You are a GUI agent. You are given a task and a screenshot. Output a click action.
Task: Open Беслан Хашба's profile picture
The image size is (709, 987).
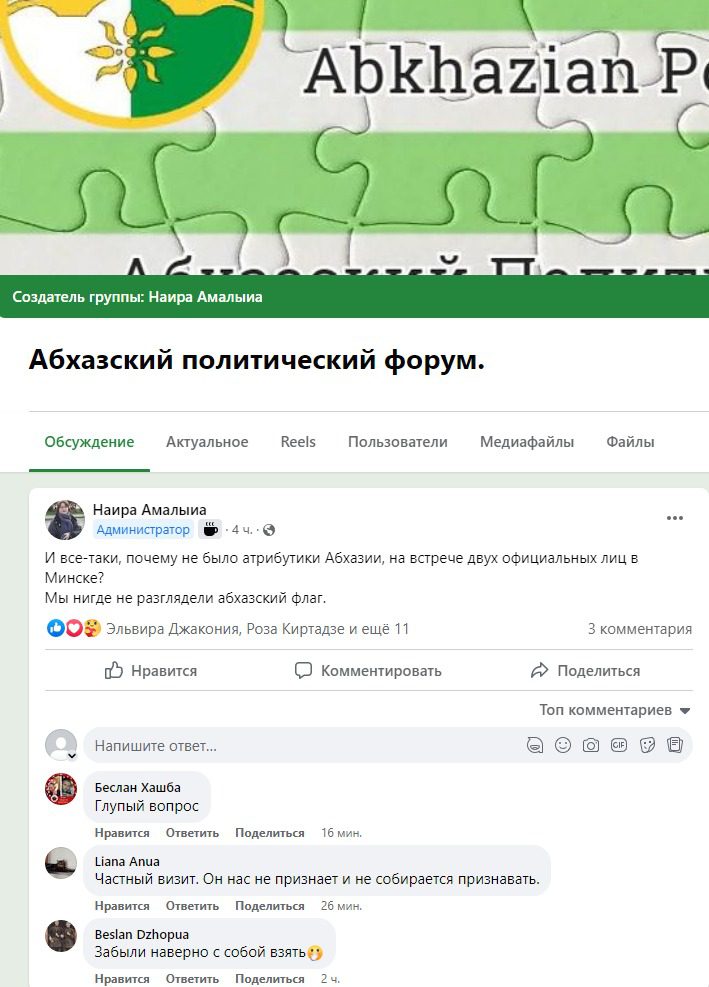pyautogui.click(x=61, y=789)
